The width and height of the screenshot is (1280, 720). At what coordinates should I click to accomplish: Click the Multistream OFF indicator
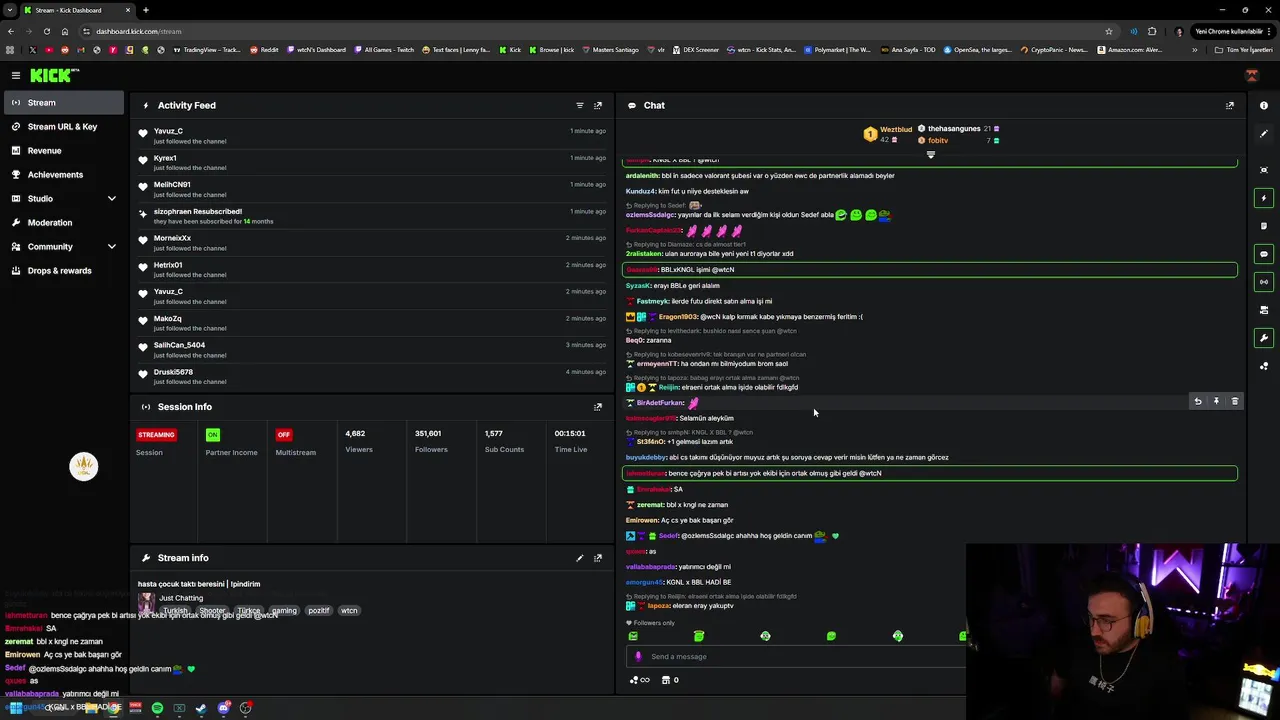point(284,435)
